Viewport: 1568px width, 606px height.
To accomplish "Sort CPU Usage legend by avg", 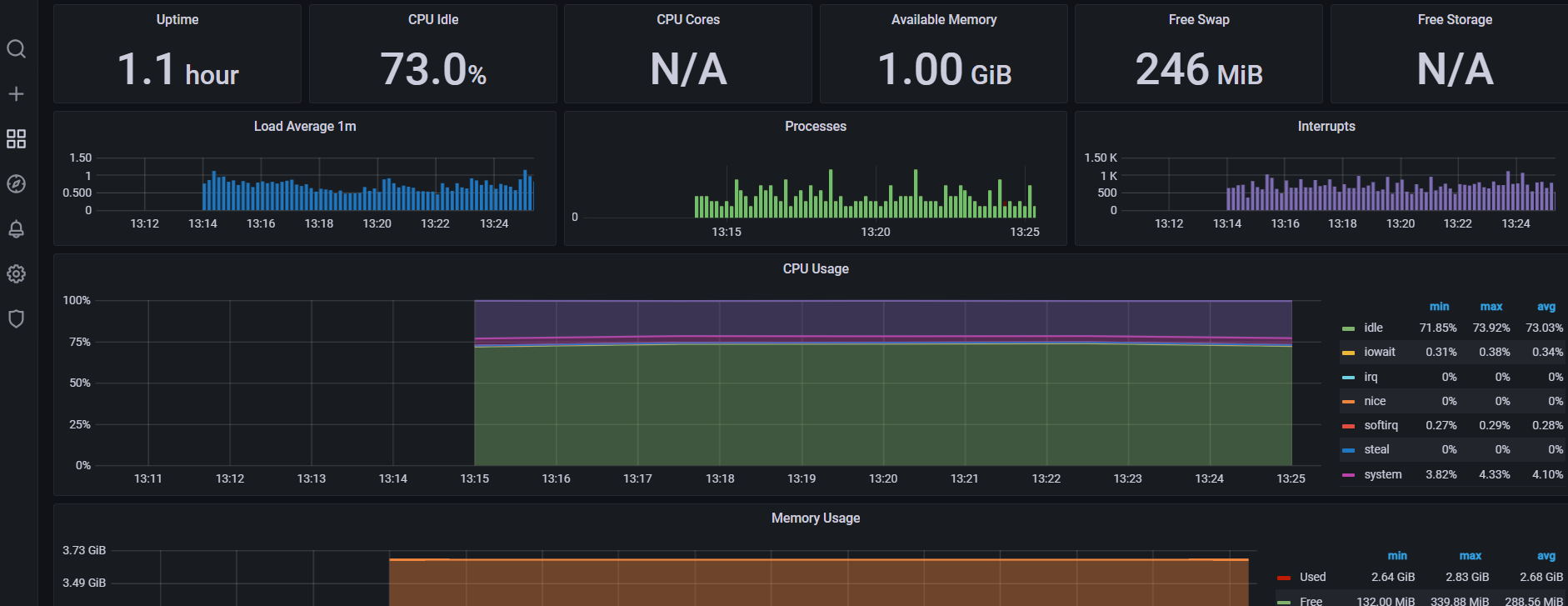I will (x=1546, y=307).
